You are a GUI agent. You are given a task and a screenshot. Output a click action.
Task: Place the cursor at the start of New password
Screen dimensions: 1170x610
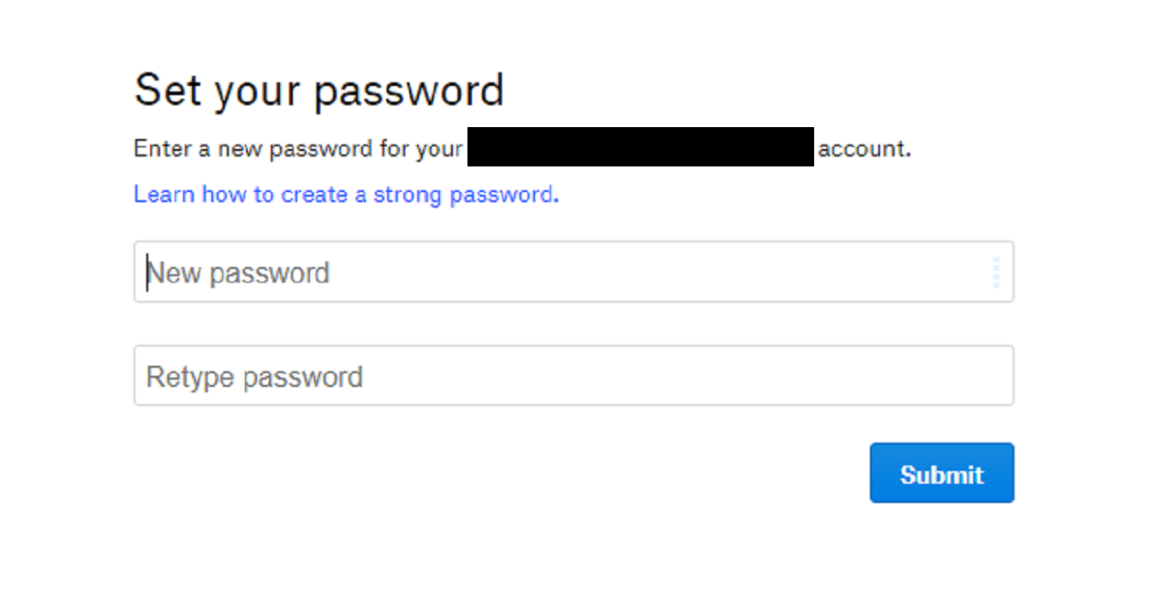[x=148, y=273]
